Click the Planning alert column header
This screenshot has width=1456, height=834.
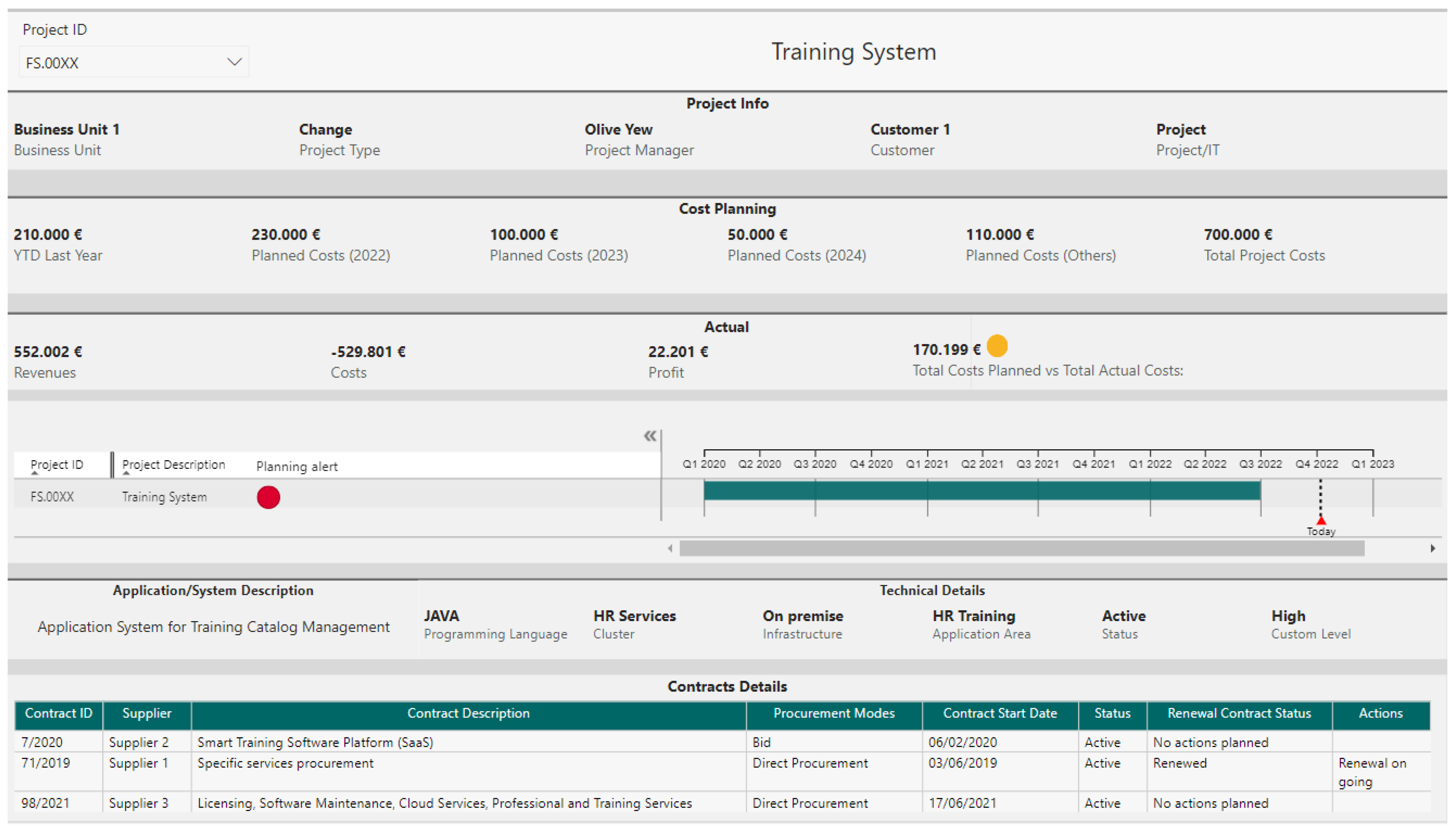297,466
